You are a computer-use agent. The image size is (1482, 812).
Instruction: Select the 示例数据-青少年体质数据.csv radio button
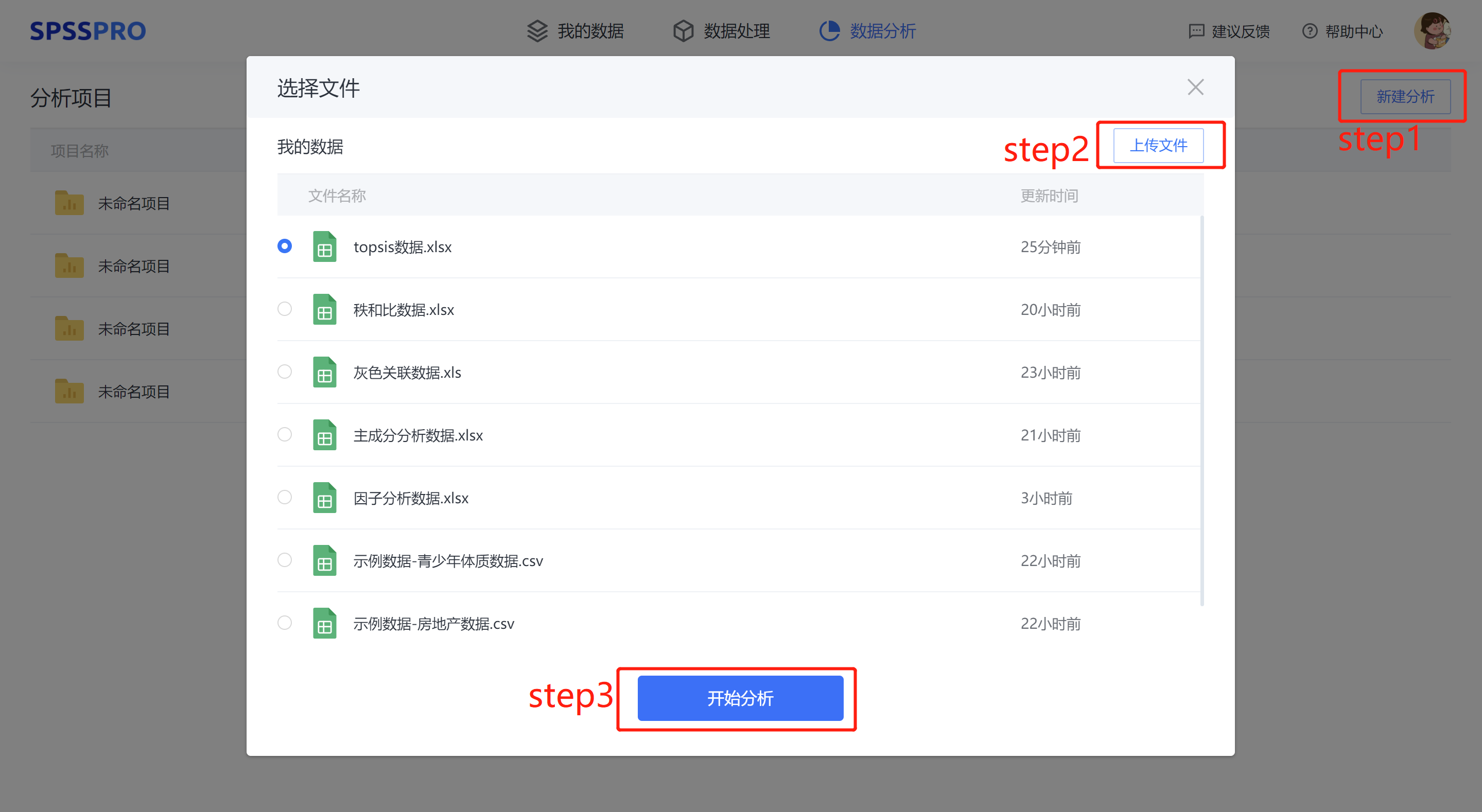tap(285, 559)
